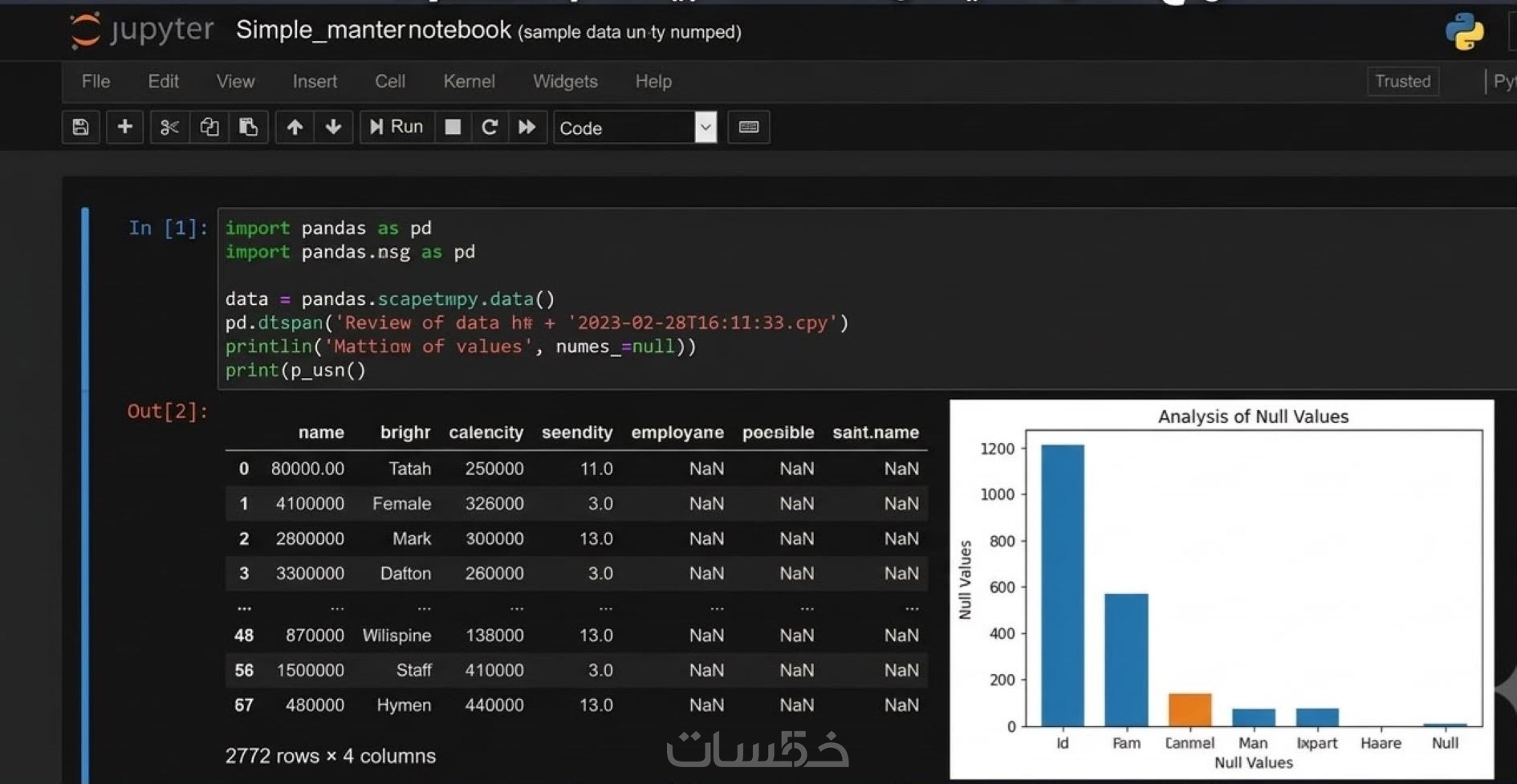
Task: Move selected cell down arrow
Action: [333, 127]
